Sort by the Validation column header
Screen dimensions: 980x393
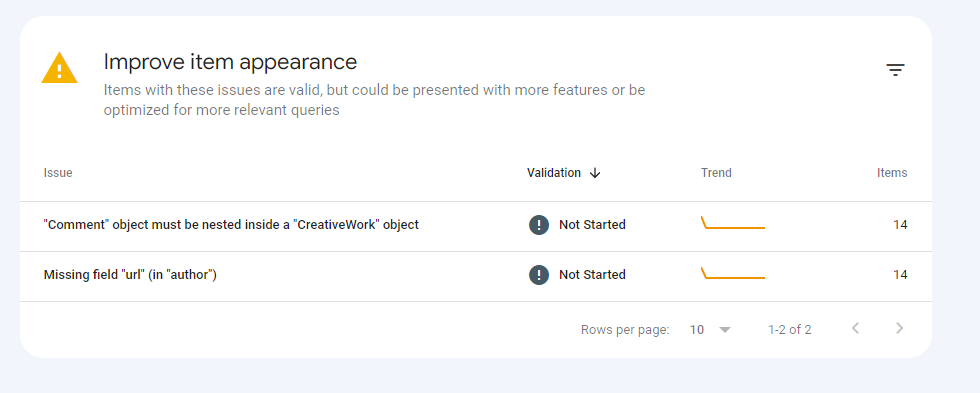[x=554, y=173]
